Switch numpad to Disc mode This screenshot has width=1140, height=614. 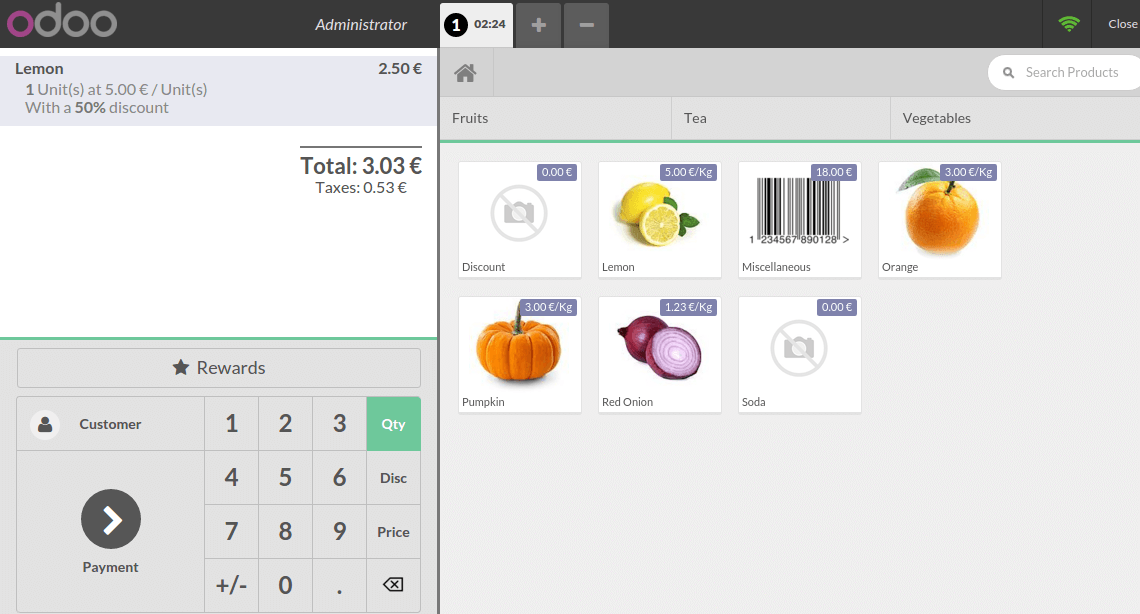click(x=393, y=477)
